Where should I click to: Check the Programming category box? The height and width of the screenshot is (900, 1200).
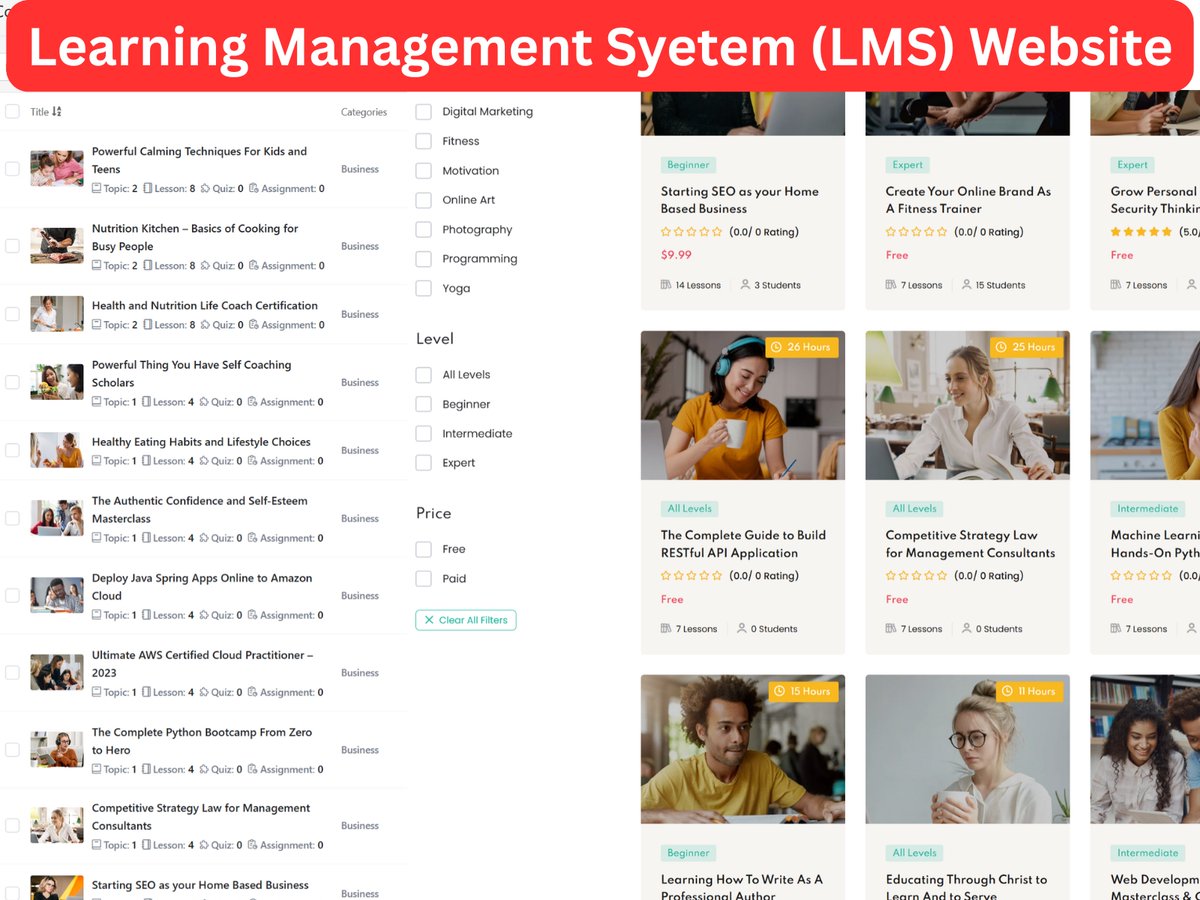click(424, 259)
